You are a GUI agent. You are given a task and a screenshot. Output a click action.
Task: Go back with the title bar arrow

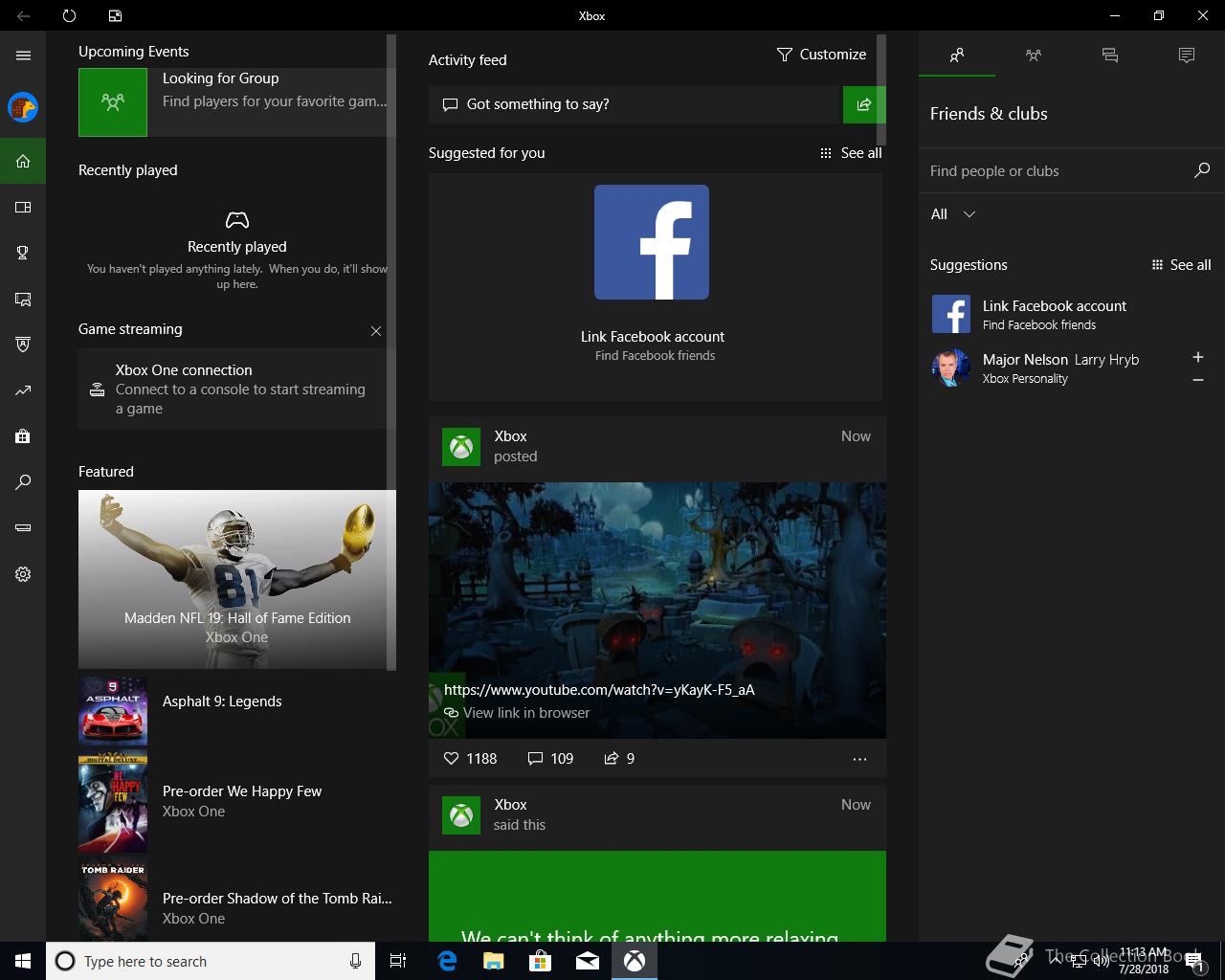pos(23,15)
